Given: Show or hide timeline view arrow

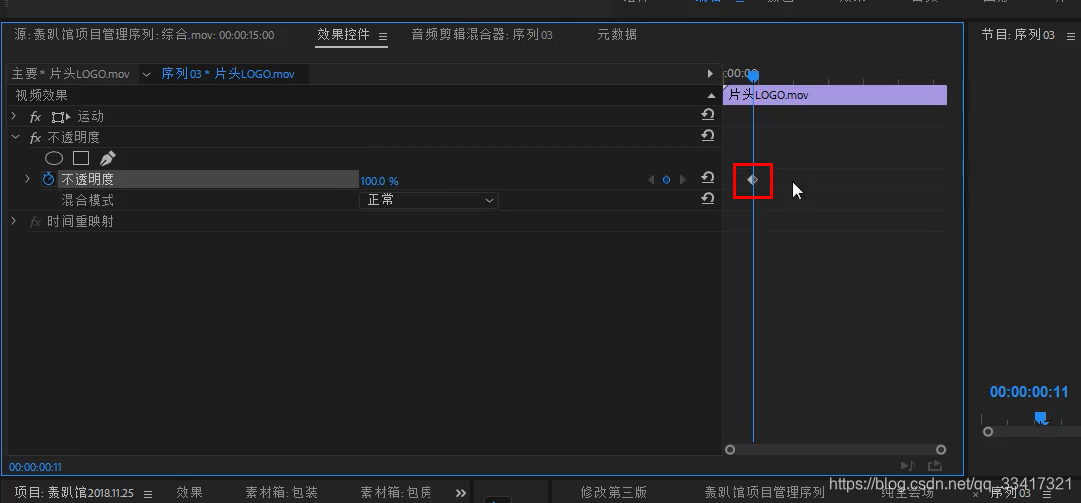Looking at the screenshot, I should [x=710, y=74].
